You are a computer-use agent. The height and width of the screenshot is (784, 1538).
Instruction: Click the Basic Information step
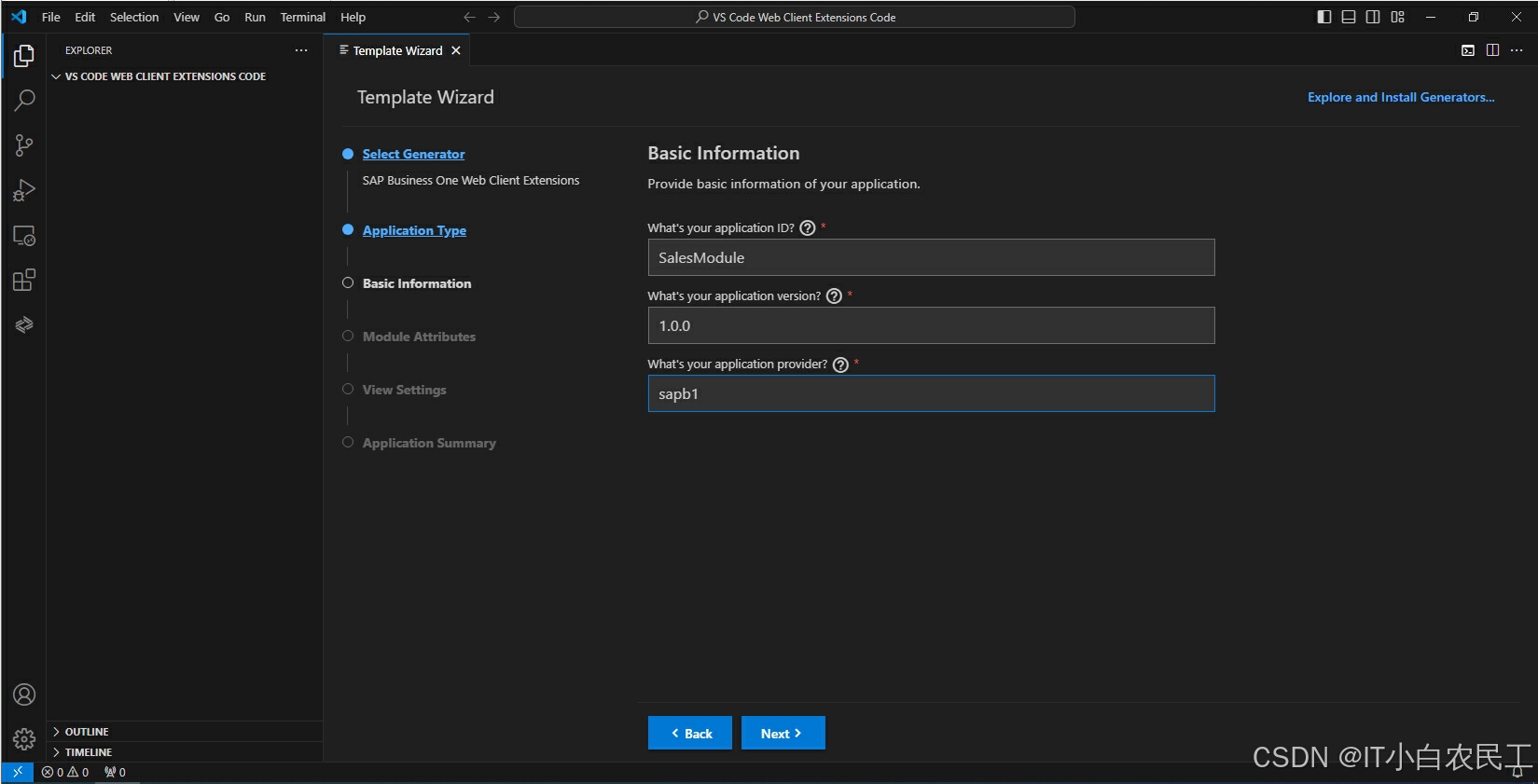[417, 283]
